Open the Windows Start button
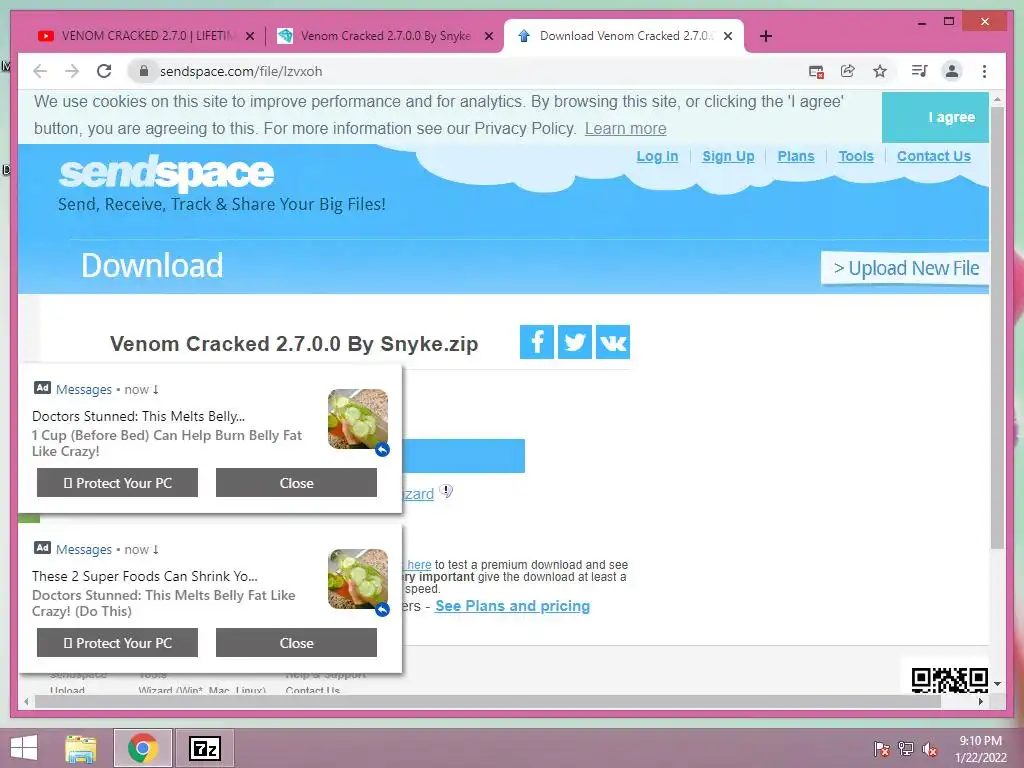 pos(24,748)
